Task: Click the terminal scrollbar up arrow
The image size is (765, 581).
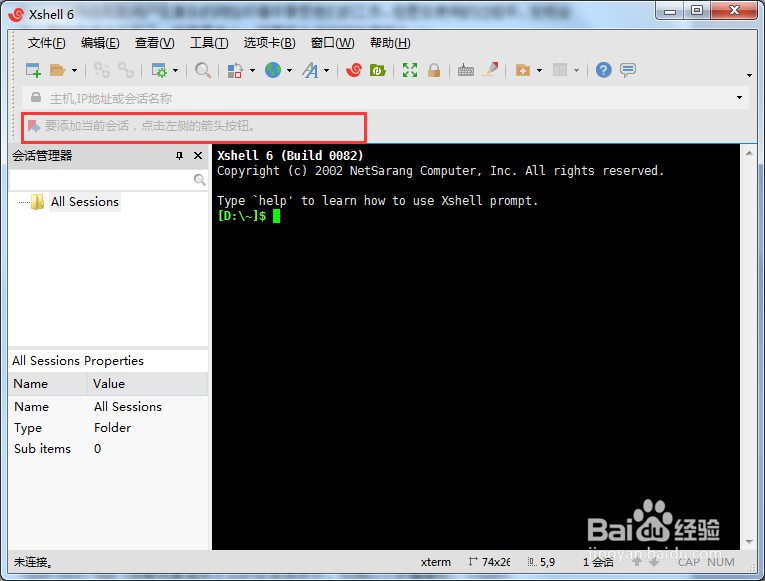Action: pos(749,153)
